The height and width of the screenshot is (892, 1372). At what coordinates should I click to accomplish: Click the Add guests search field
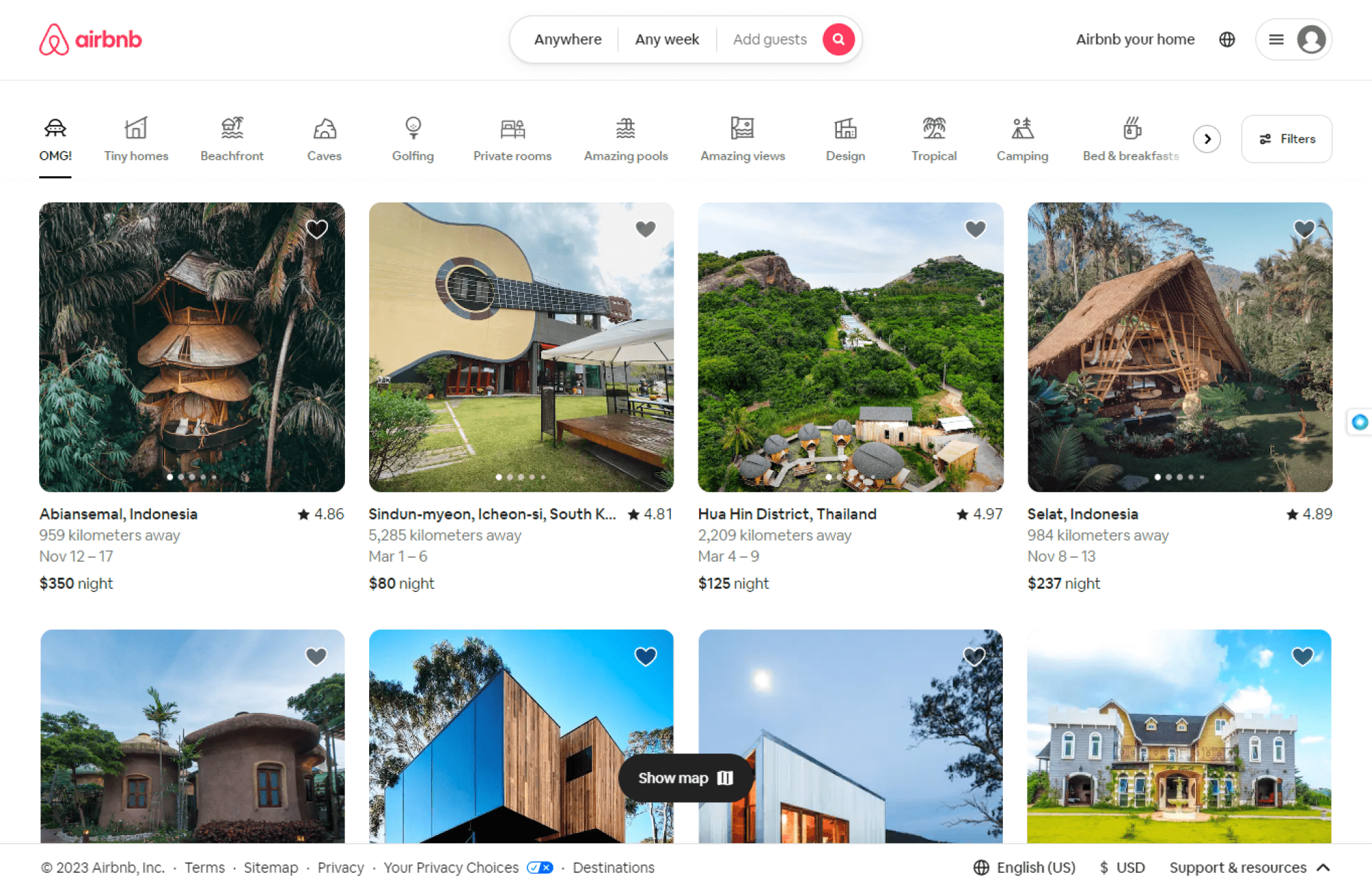(x=769, y=40)
